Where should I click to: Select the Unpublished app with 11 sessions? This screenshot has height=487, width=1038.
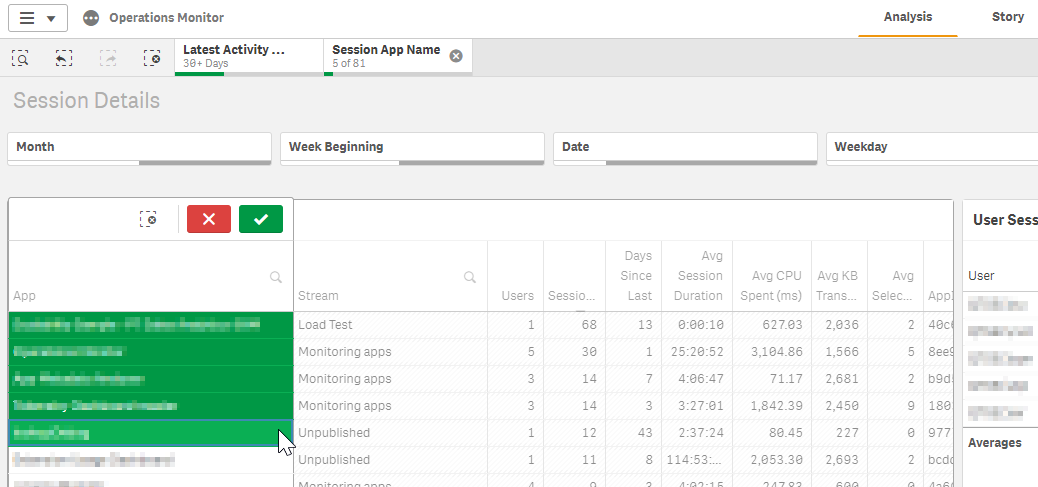pyautogui.click(x=151, y=460)
